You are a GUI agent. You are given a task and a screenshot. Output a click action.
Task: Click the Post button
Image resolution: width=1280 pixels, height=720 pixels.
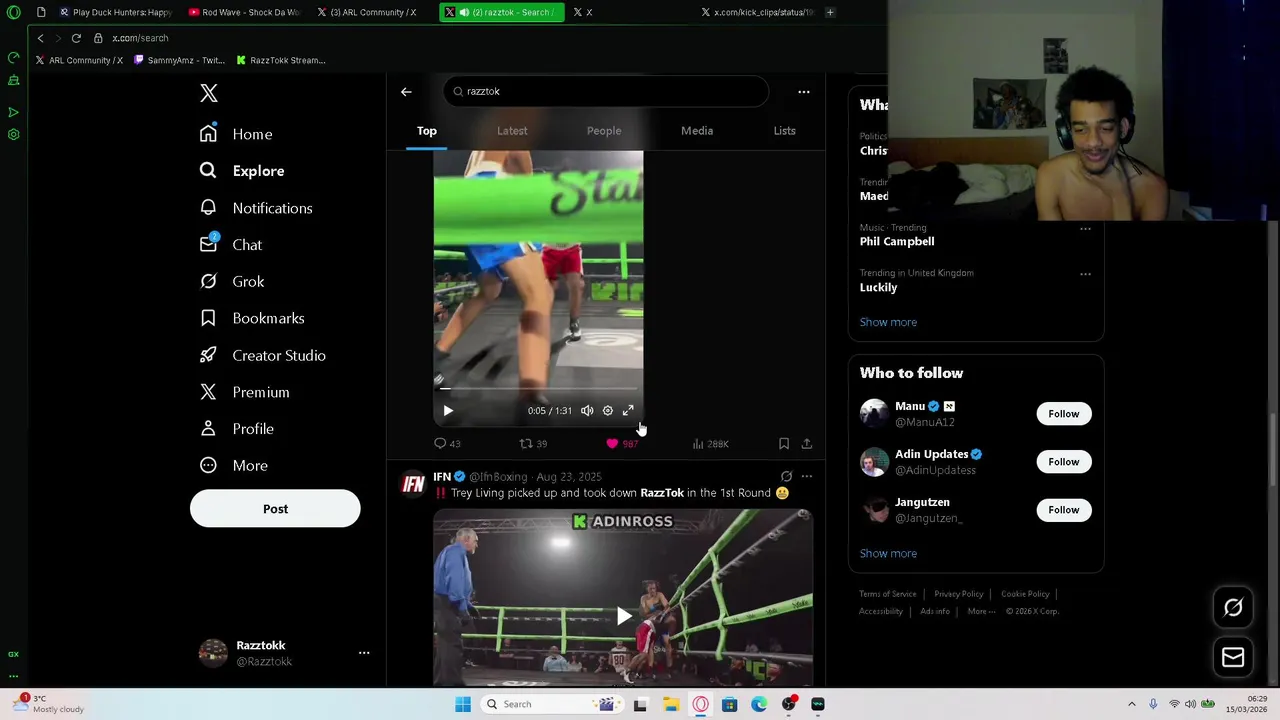click(x=275, y=509)
